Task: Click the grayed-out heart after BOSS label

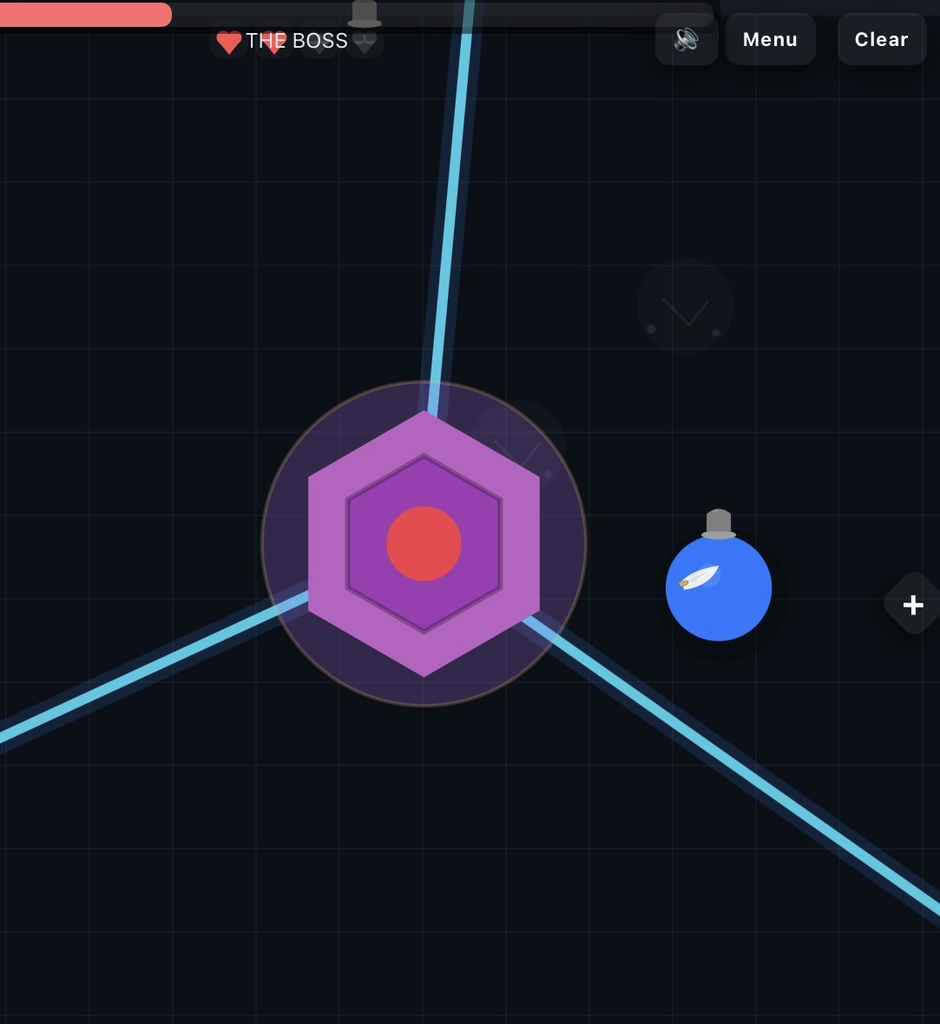Action: pos(365,43)
